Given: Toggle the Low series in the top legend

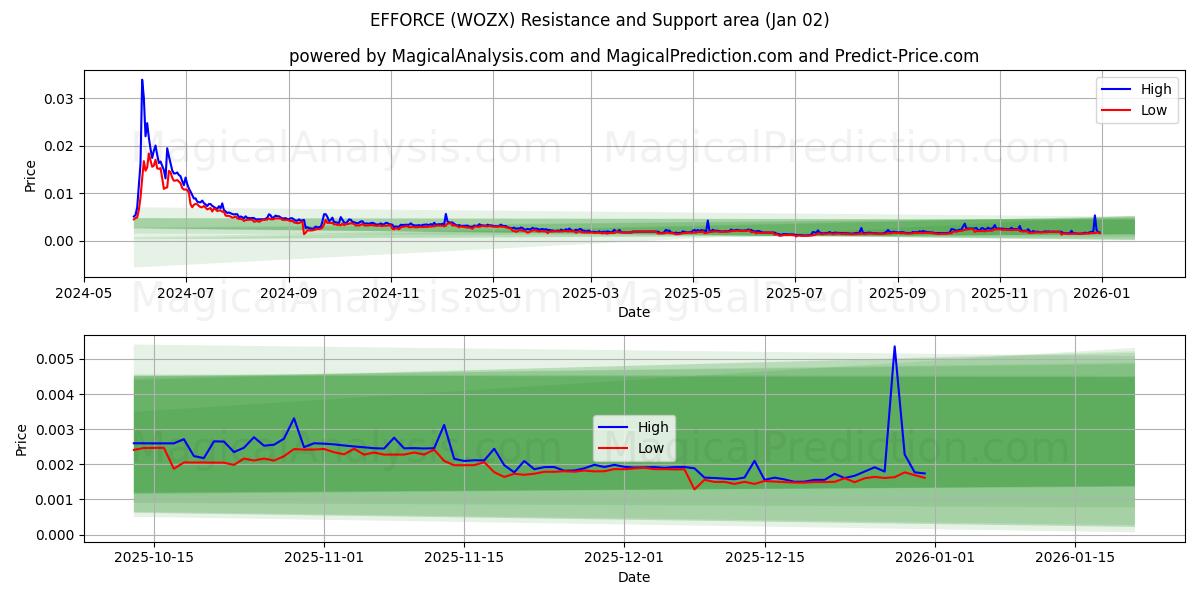Looking at the screenshot, I should 1152,108.
